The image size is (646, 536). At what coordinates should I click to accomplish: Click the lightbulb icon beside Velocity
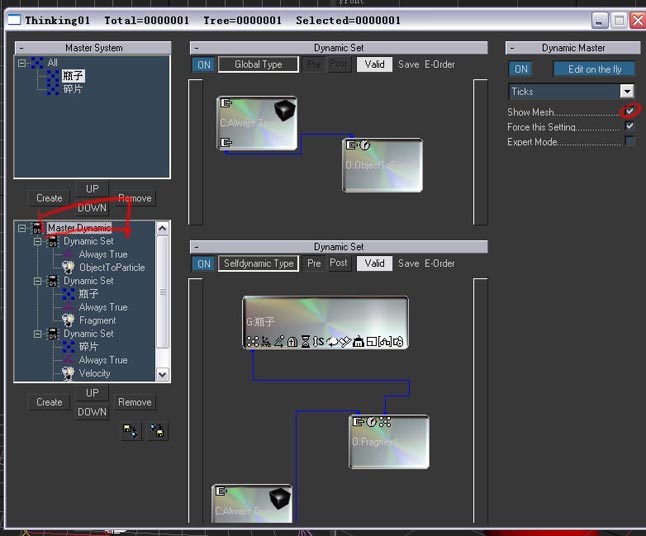click(x=68, y=373)
